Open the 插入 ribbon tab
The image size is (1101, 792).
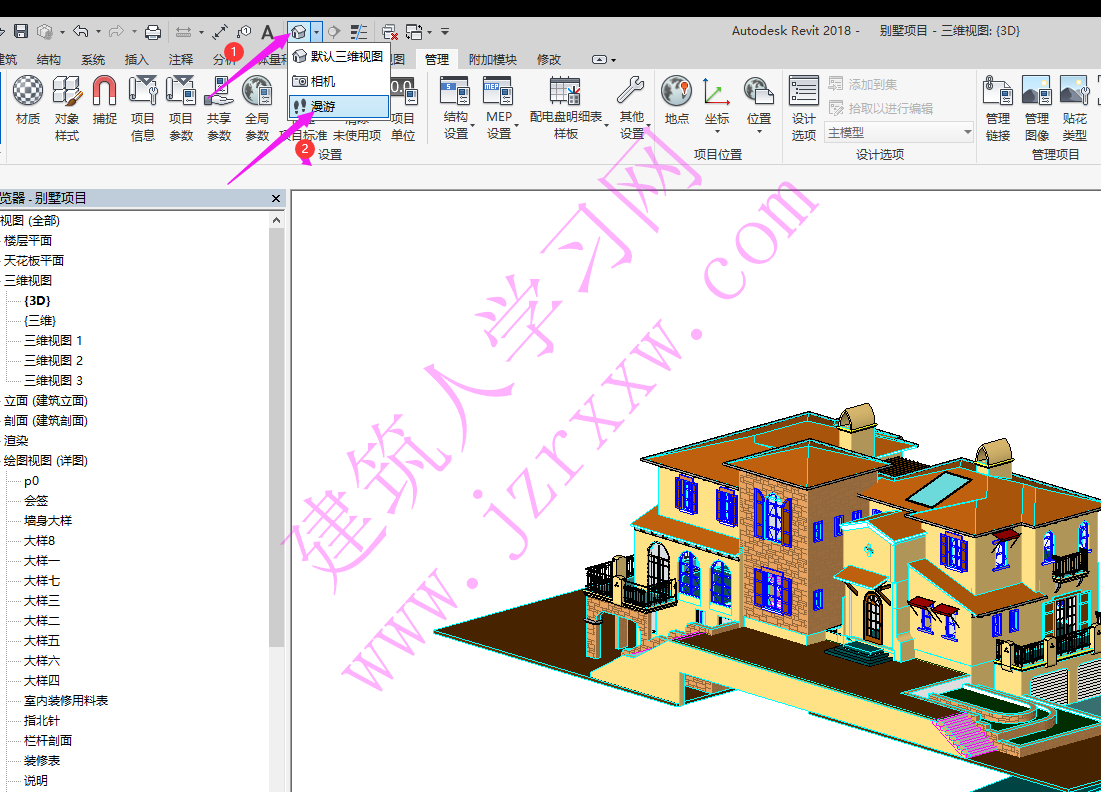click(136, 60)
